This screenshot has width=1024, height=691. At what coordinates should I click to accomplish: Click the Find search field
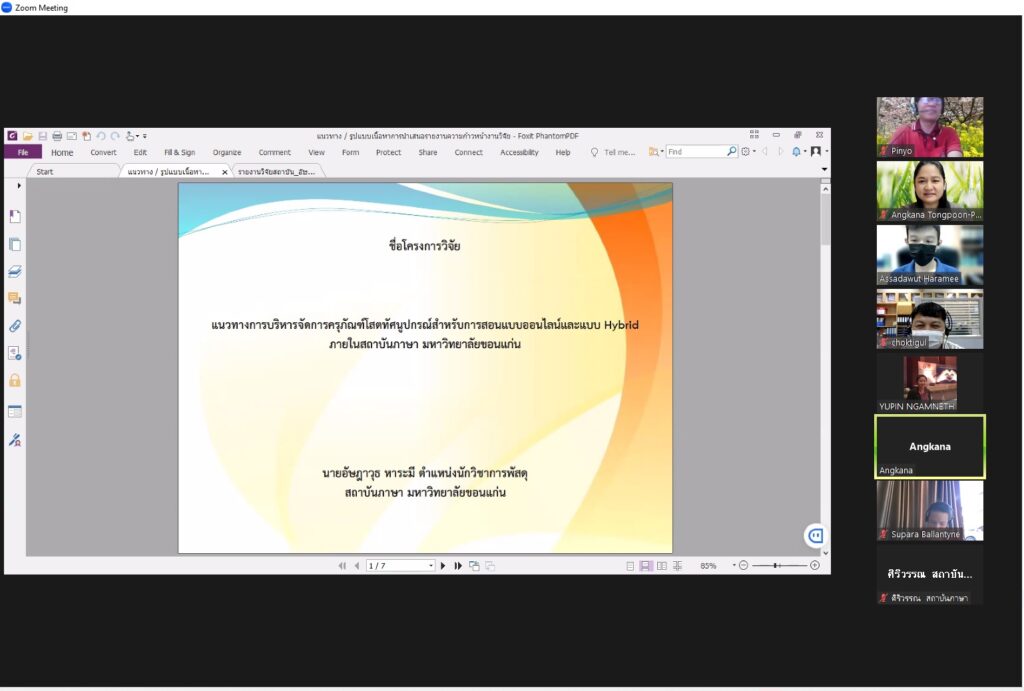(x=695, y=152)
